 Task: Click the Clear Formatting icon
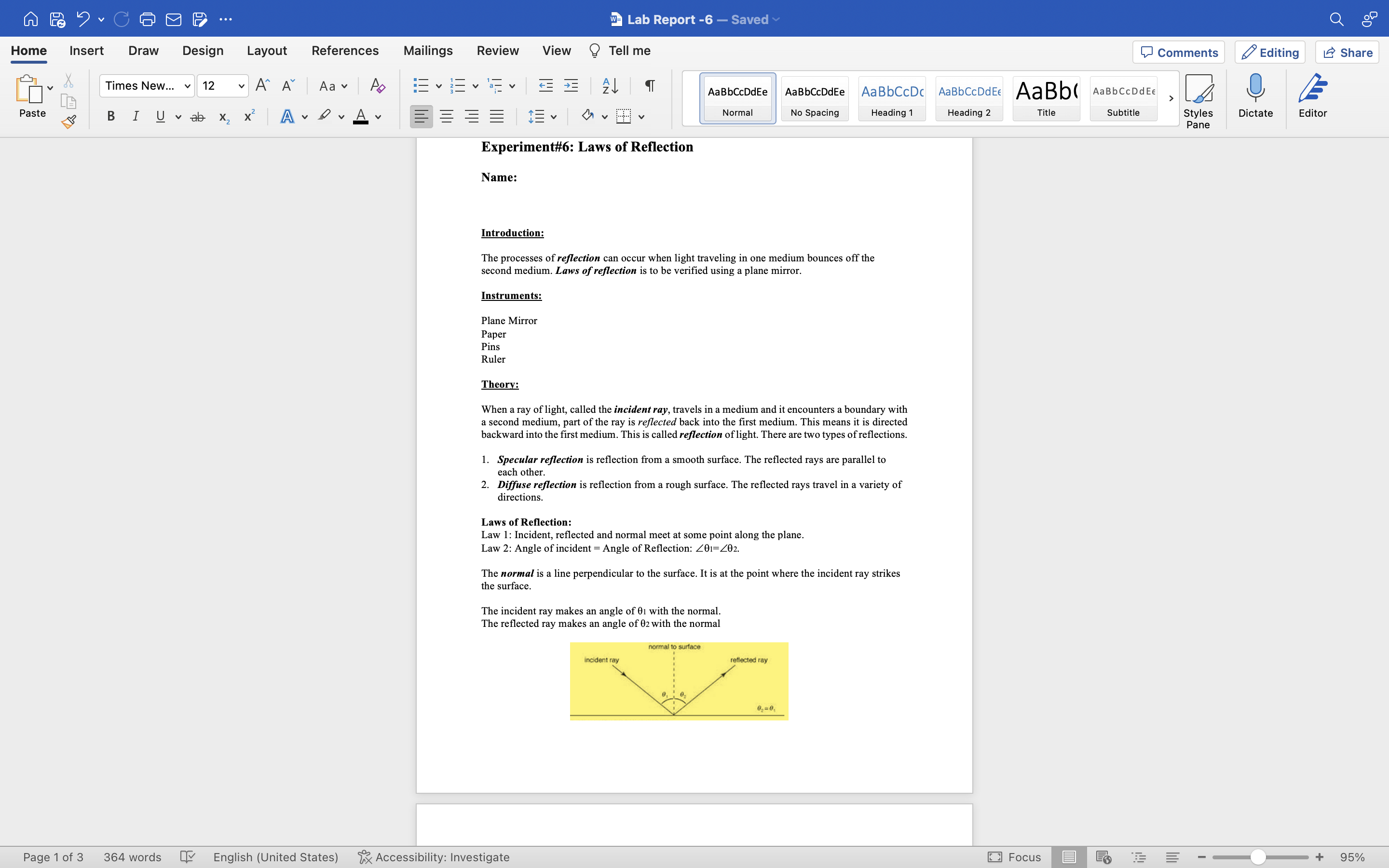coord(377,86)
